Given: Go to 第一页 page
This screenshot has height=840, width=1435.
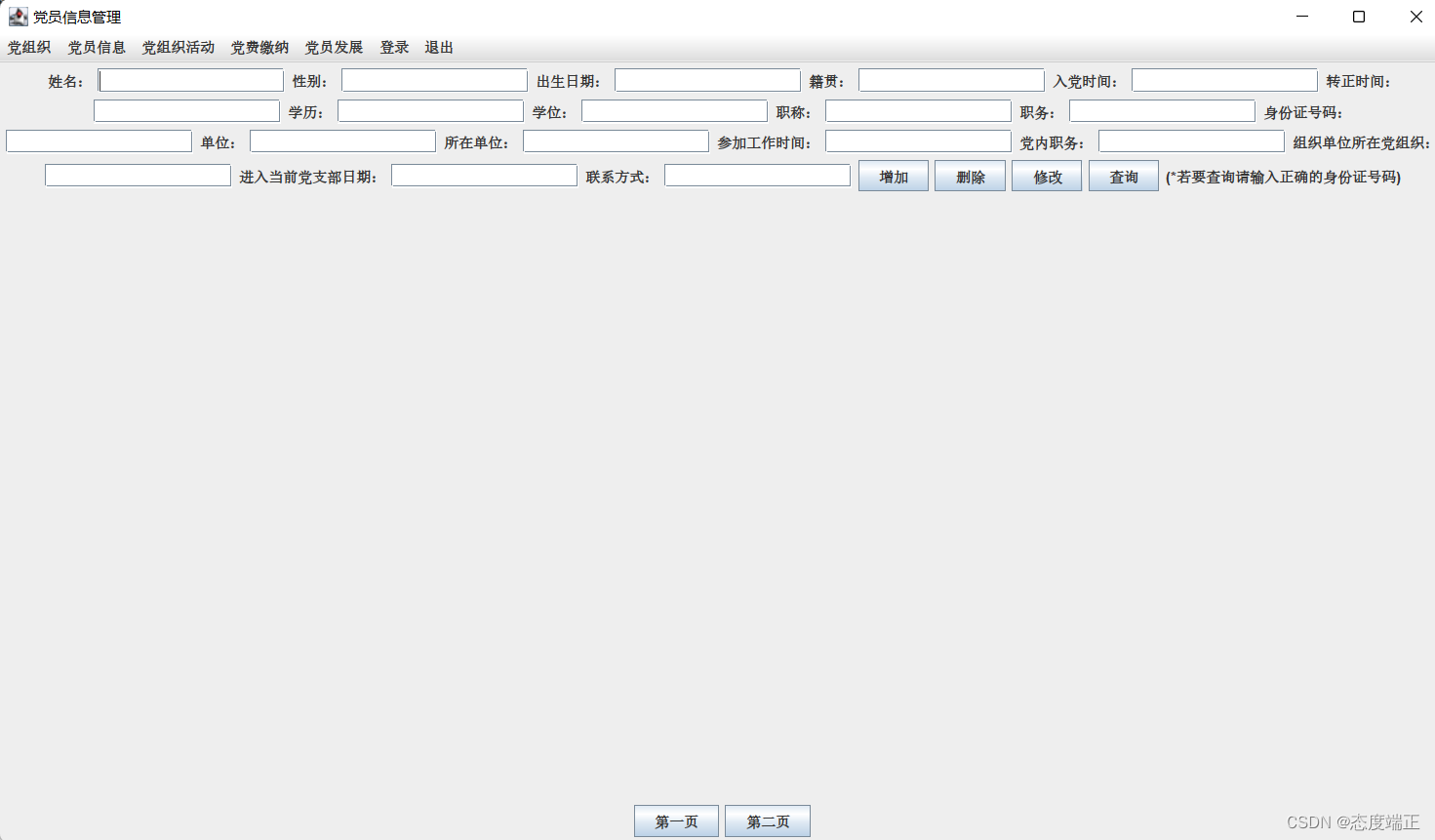Looking at the screenshot, I should (676, 820).
